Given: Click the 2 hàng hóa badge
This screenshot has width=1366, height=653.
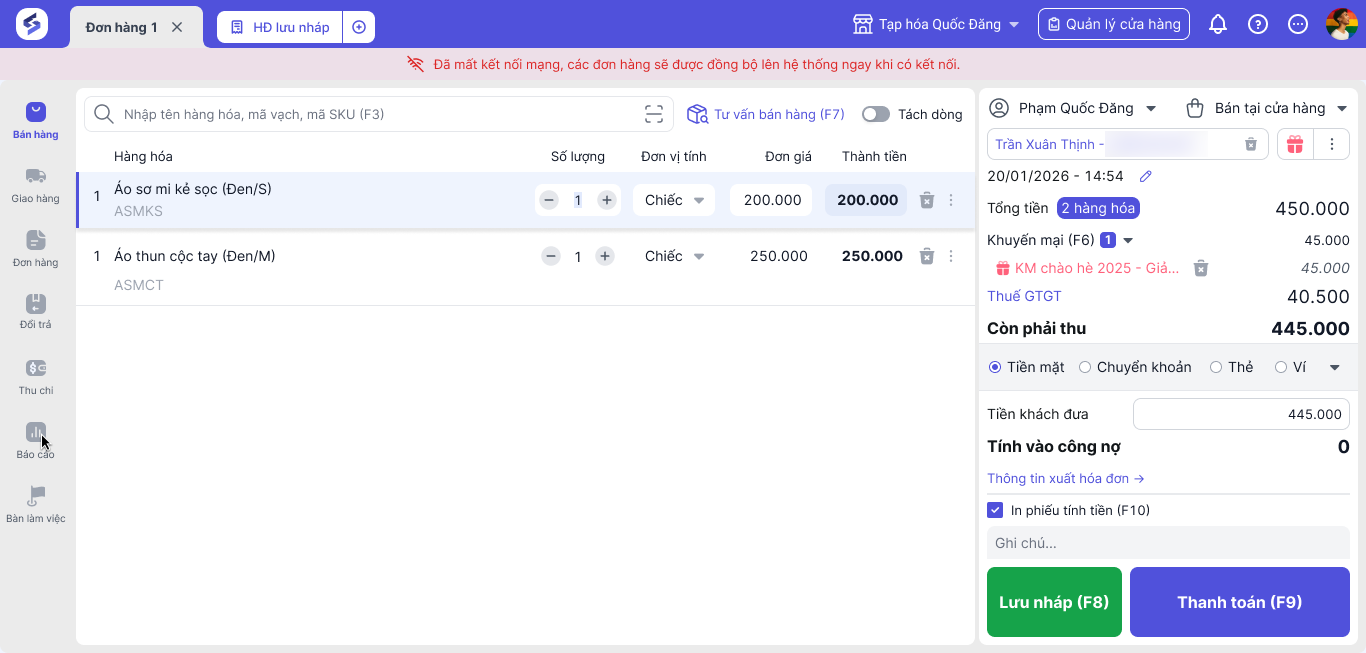Looking at the screenshot, I should (x=1098, y=208).
